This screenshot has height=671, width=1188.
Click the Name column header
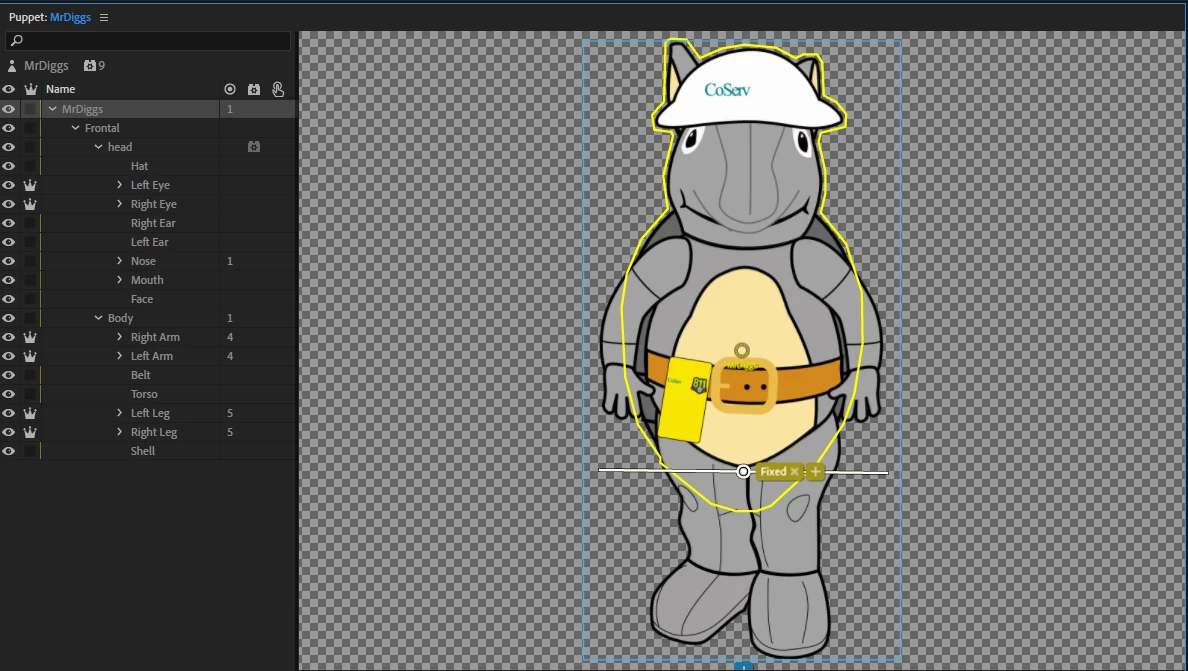61,89
